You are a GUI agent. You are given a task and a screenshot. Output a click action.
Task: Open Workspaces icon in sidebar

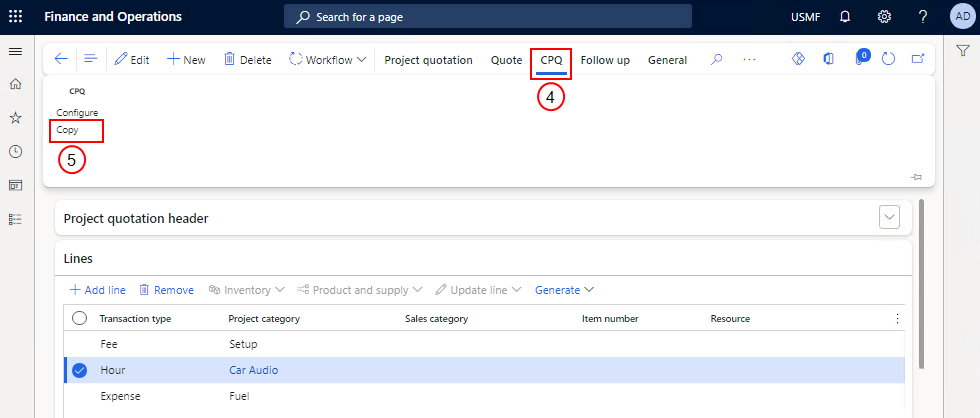pos(15,185)
